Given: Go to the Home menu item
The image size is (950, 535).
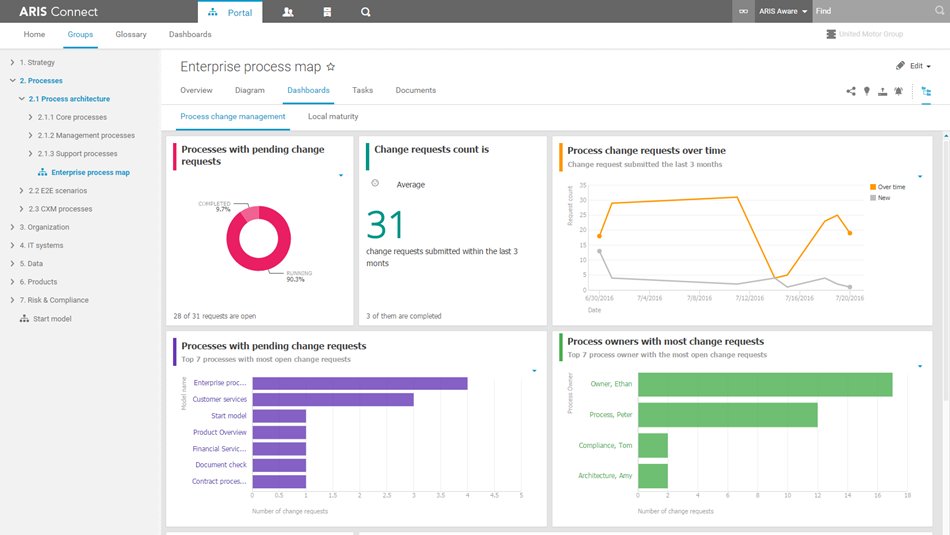Looking at the screenshot, I should click(x=34, y=35).
